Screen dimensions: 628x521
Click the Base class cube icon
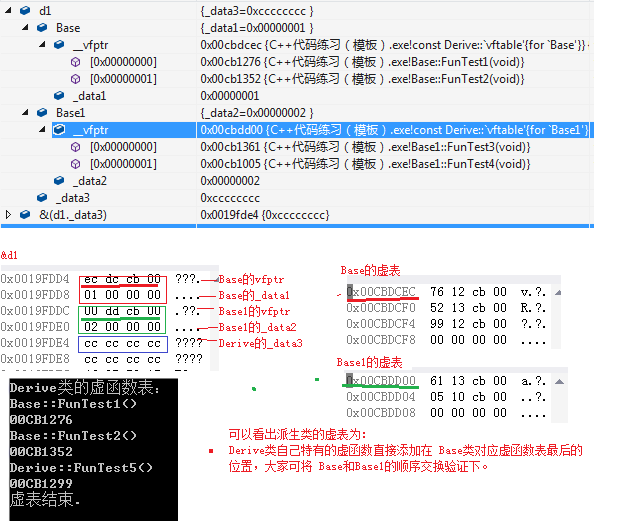coord(42,28)
